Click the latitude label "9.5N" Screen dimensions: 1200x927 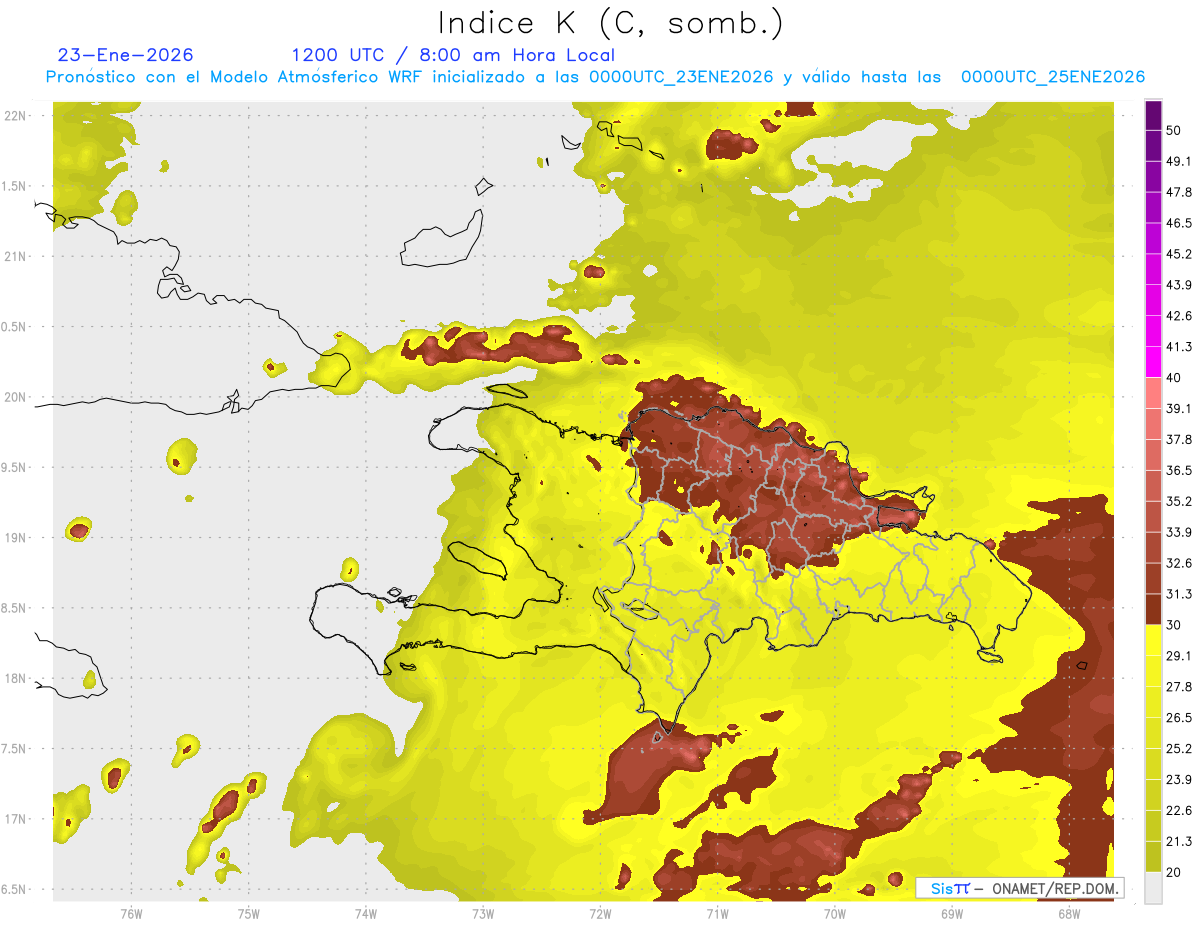point(15,467)
